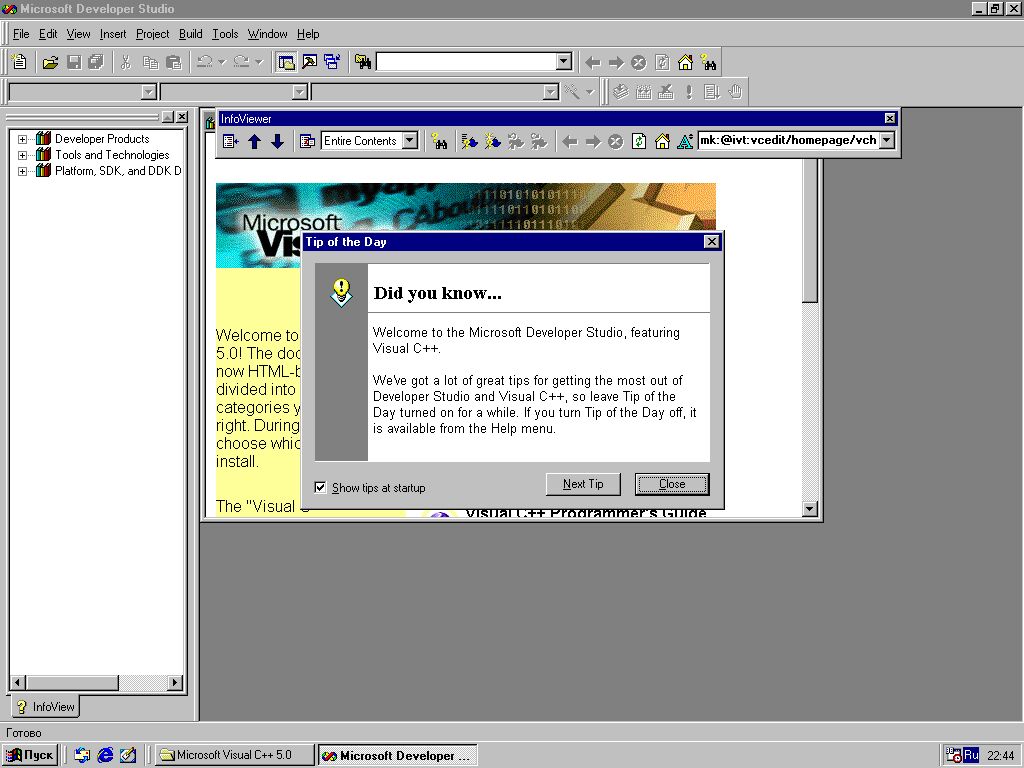Screen dimensions: 1024x768
Task: Click the Open file folder icon
Action: click(50, 62)
